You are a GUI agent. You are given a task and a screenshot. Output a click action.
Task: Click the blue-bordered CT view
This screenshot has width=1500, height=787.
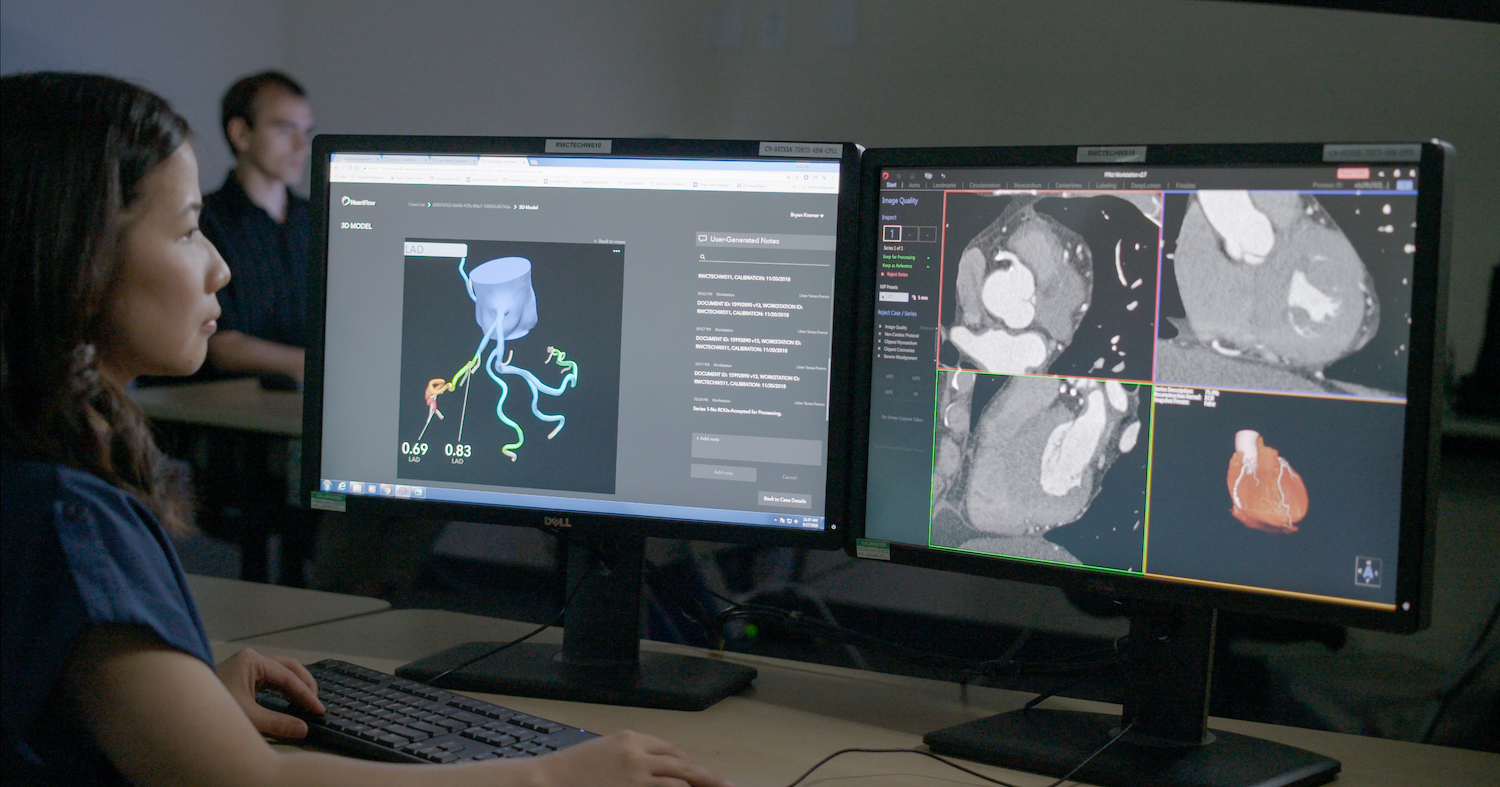tap(1283, 295)
